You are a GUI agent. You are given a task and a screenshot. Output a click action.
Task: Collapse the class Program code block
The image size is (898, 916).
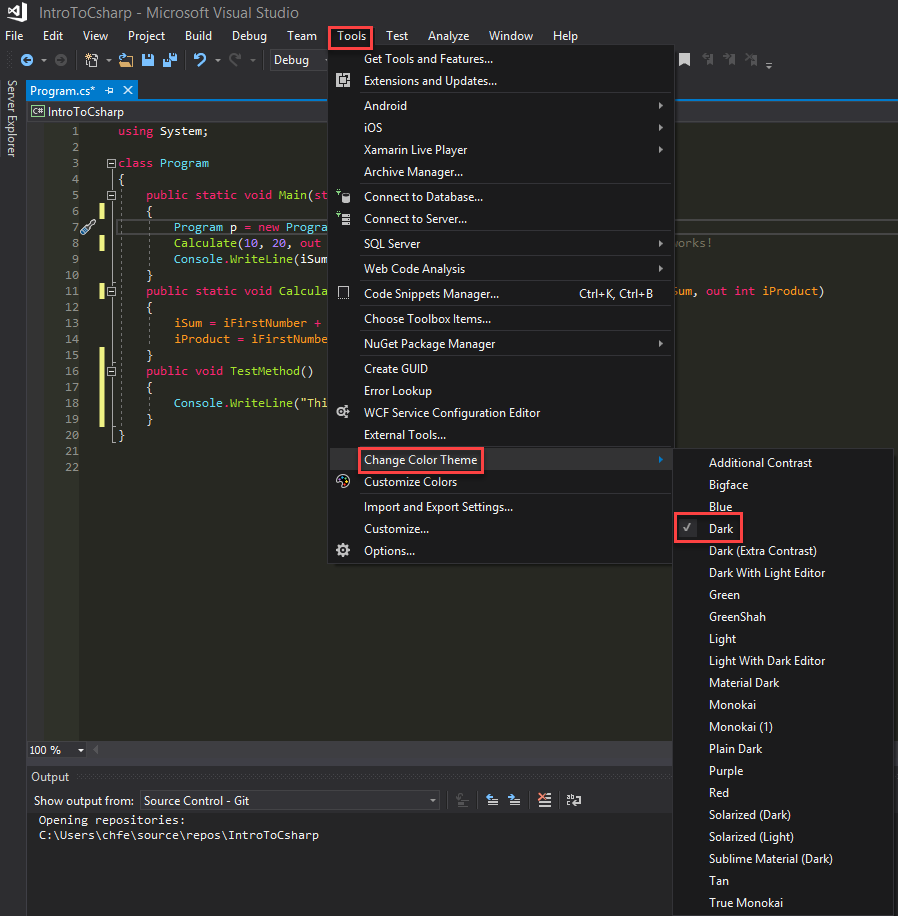(x=111, y=164)
